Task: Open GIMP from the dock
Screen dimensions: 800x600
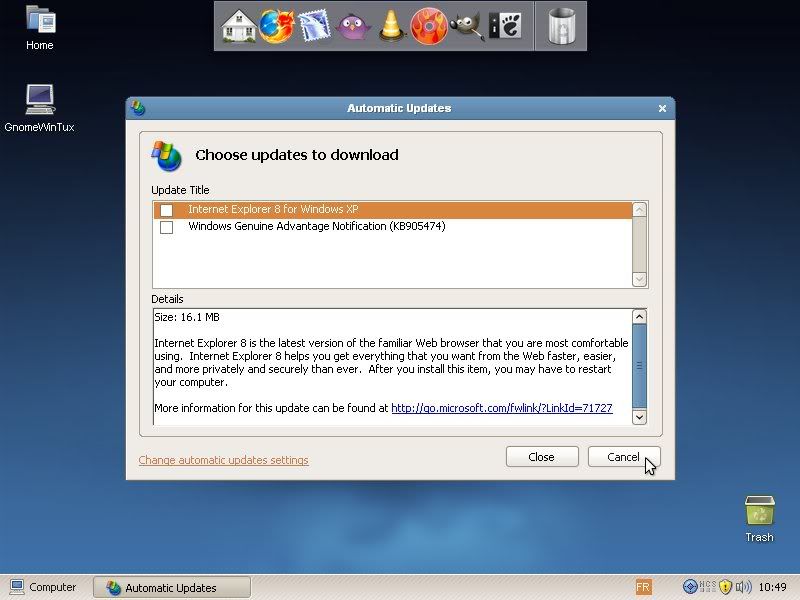Action: point(467,26)
